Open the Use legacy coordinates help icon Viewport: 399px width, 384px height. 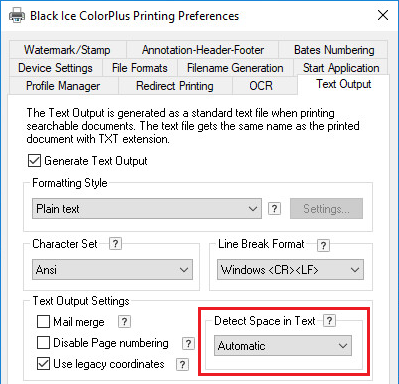point(182,364)
